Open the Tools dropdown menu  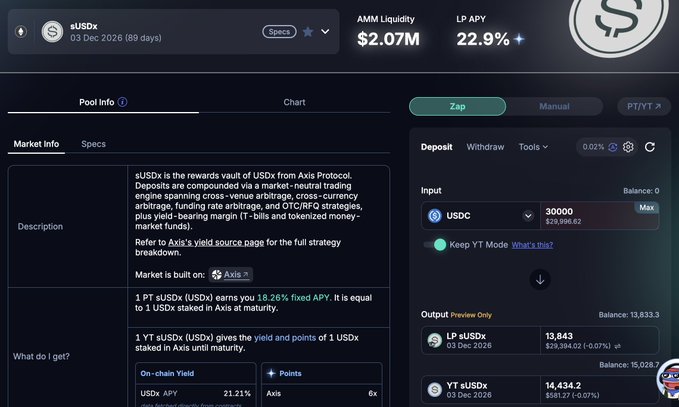[534, 147]
